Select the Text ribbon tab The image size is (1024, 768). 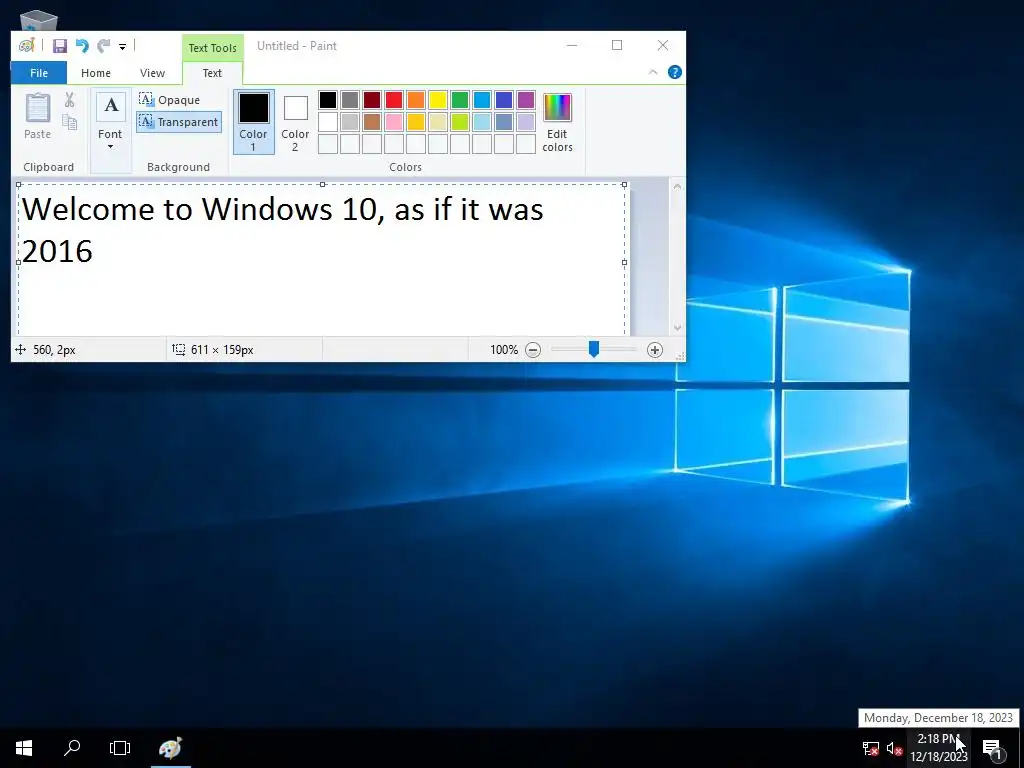[x=212, y=72]
